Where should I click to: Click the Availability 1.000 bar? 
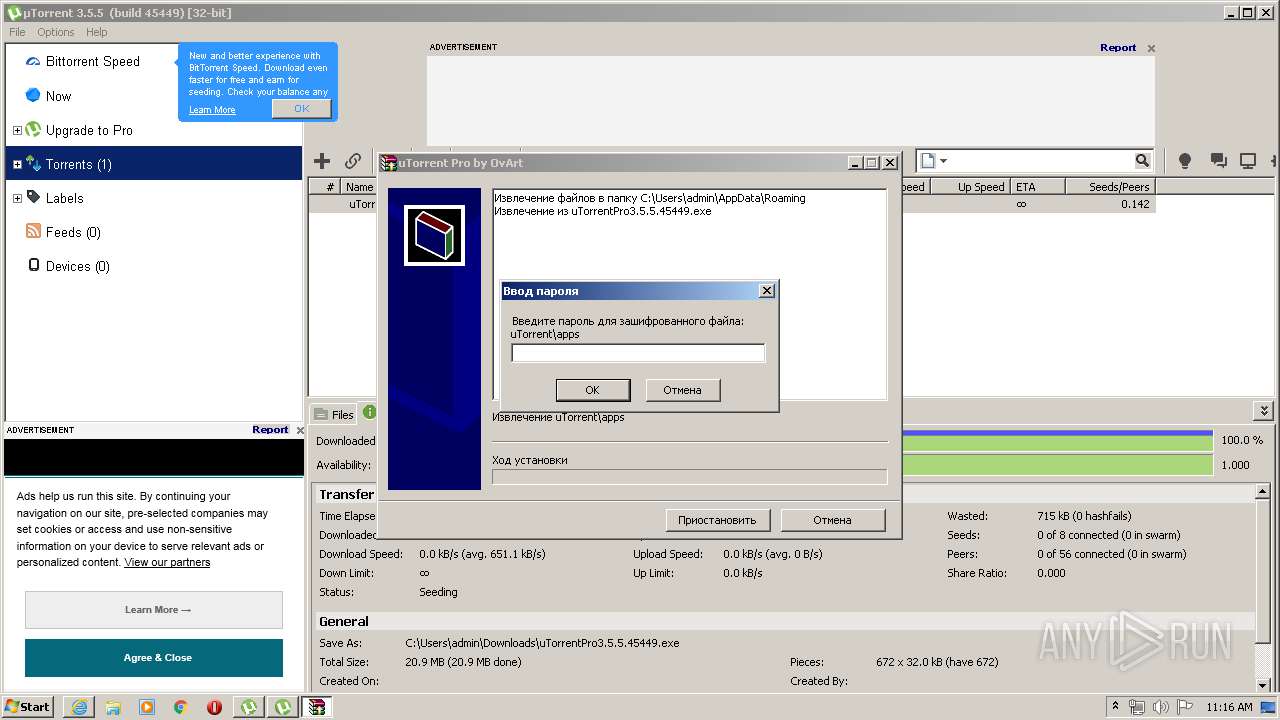(1058, 465)
